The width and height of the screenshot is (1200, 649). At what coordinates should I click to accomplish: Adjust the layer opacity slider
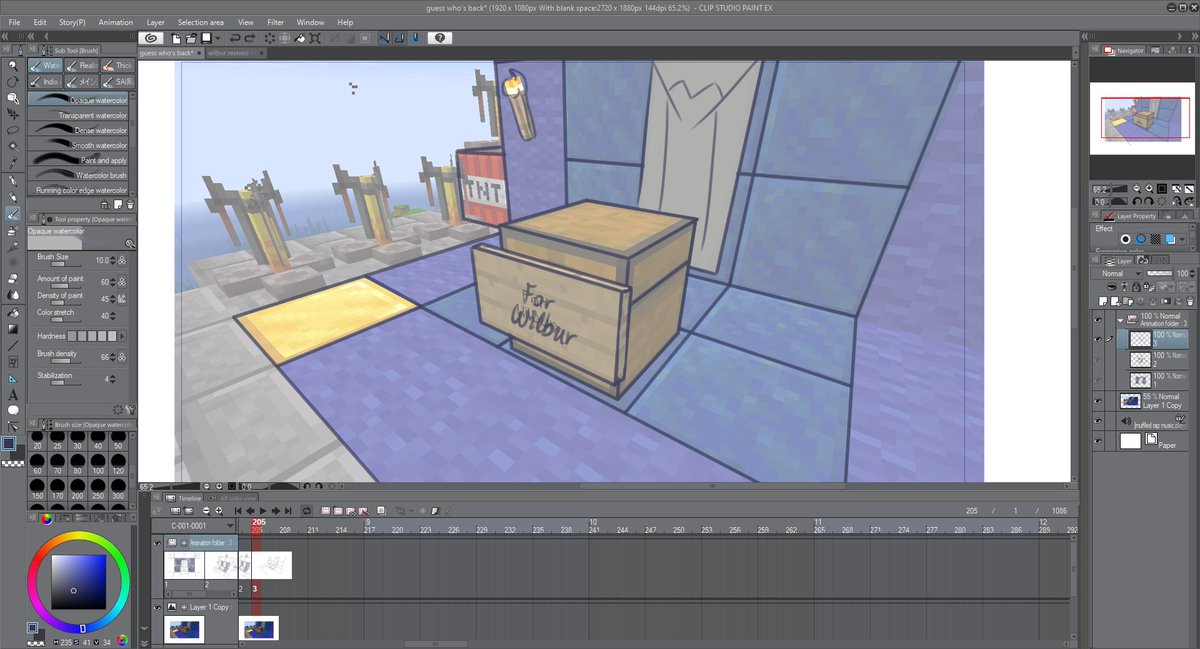click(x=1159, y=273)
